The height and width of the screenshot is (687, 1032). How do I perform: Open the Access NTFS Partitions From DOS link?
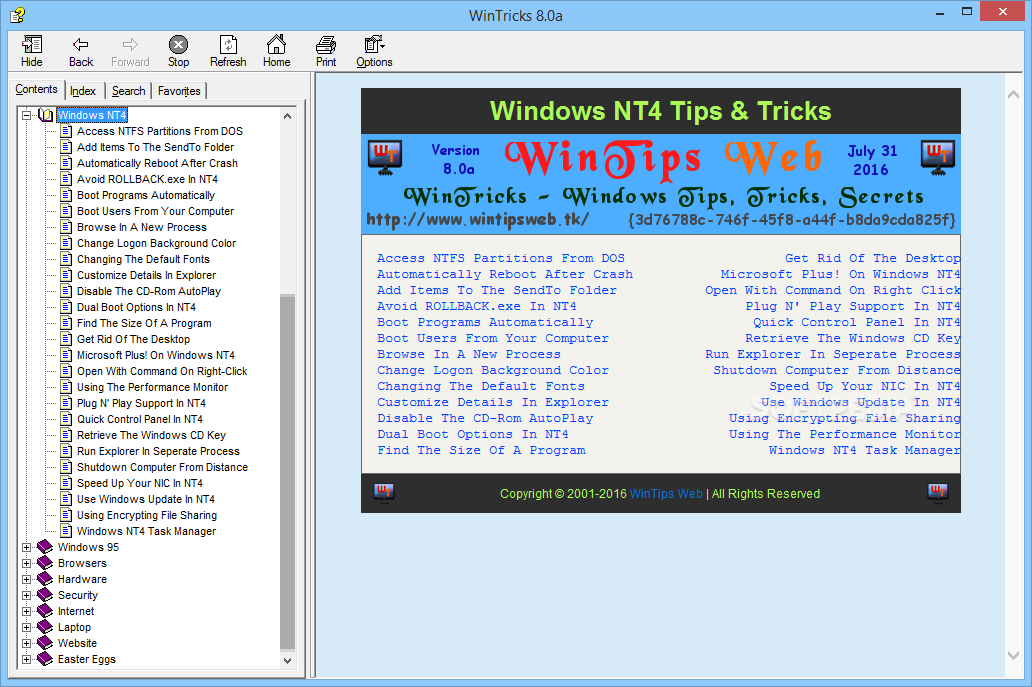coord(501,258)
